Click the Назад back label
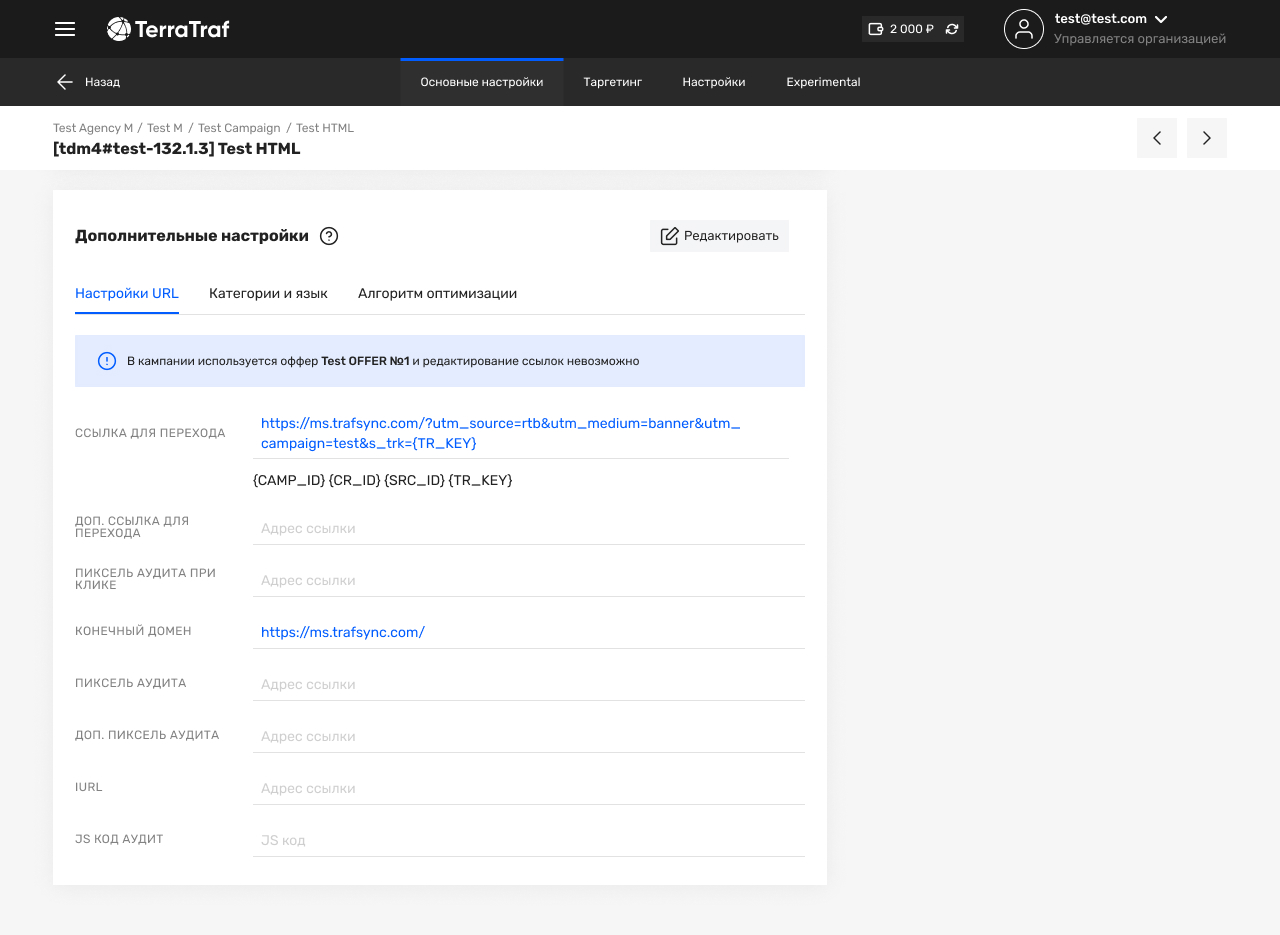This screenshot has width=1280, height=935. click(102, 82)
